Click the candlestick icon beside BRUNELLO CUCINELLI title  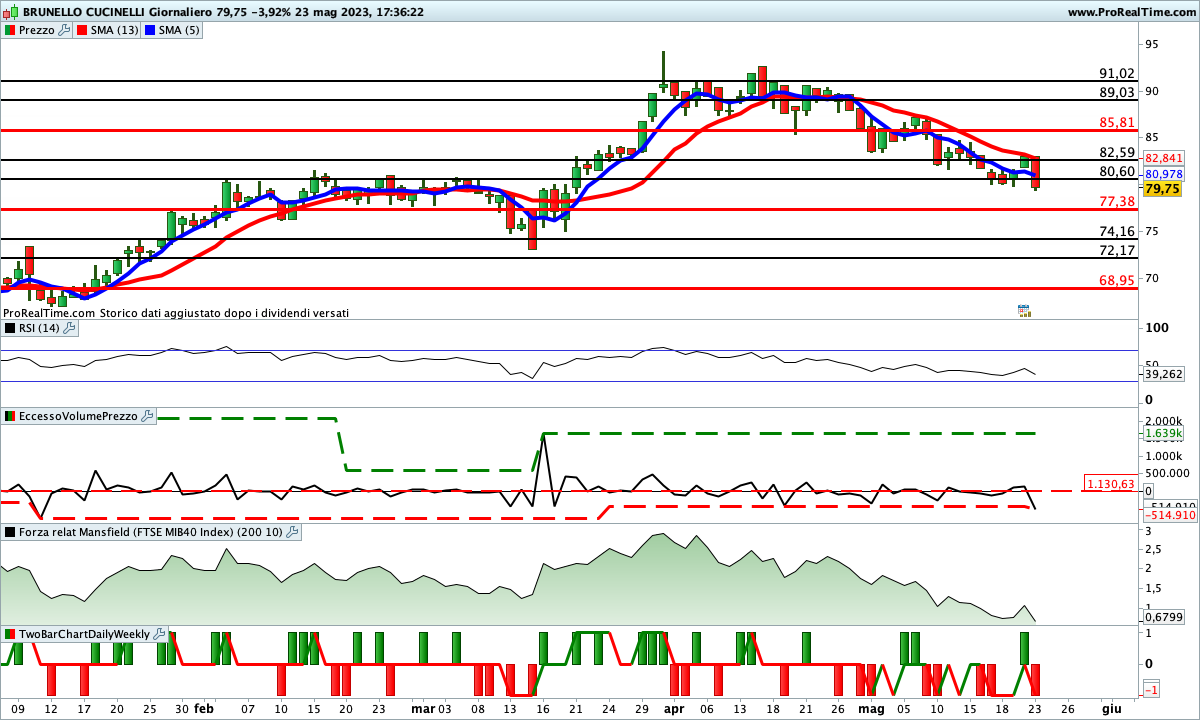10,12
